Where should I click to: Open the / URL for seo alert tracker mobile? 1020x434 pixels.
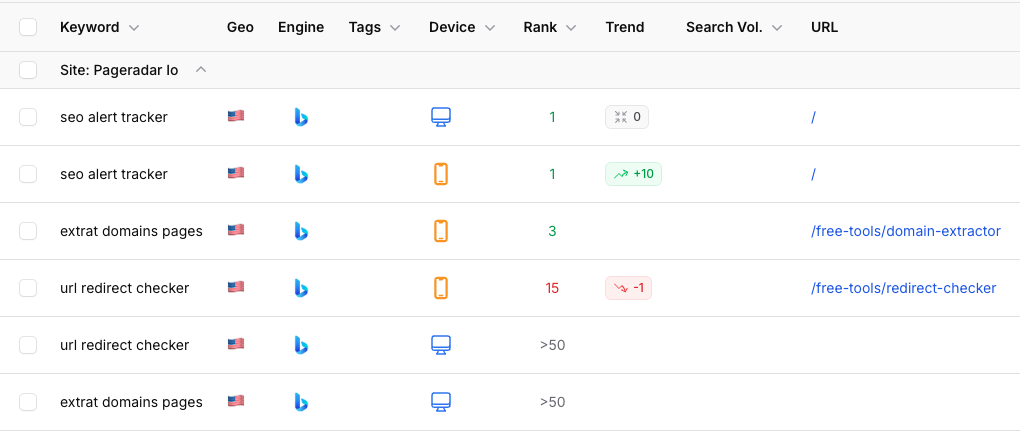click(814, 174)
